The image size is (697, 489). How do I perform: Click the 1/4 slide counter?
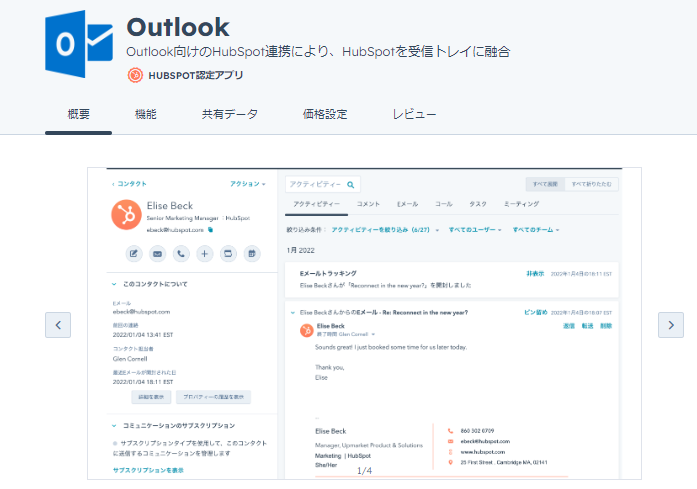(365, 471)
